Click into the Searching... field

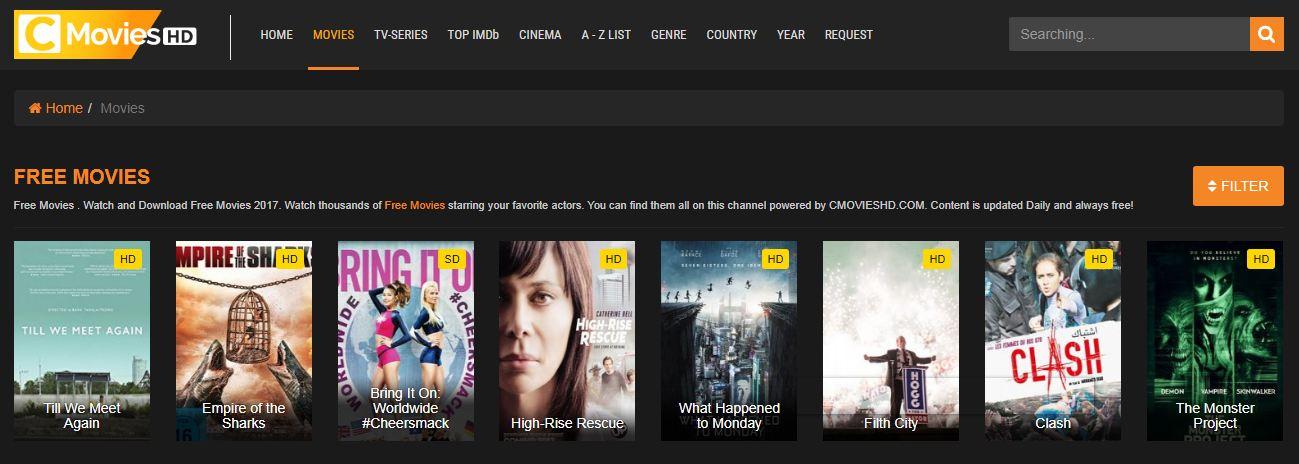coord(1129,34)
